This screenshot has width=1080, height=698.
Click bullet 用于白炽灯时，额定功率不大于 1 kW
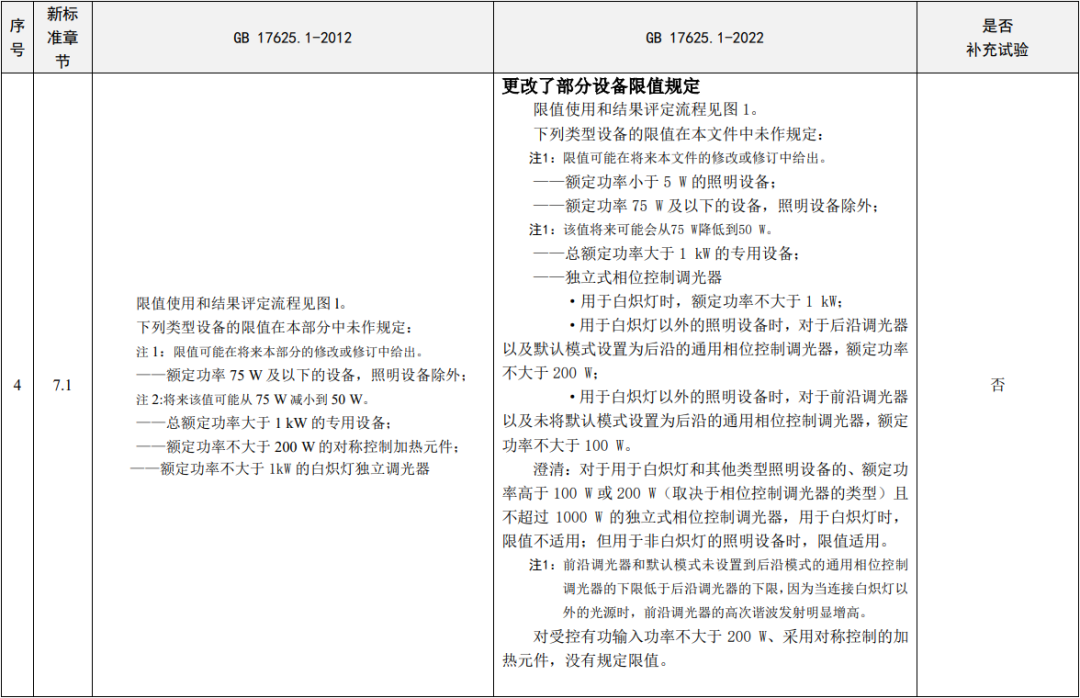pyautogui.click(x=706, y=301)
